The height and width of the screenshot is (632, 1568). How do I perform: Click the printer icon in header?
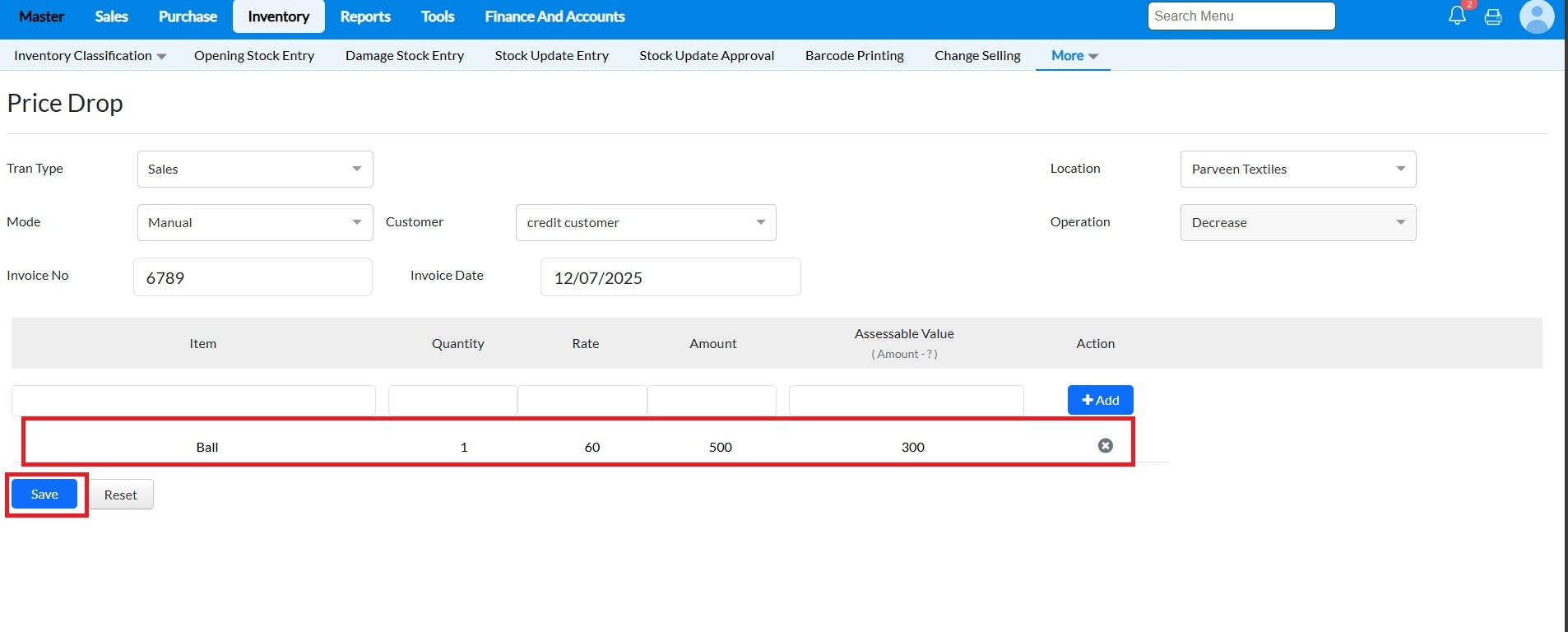pos(1493,16)
